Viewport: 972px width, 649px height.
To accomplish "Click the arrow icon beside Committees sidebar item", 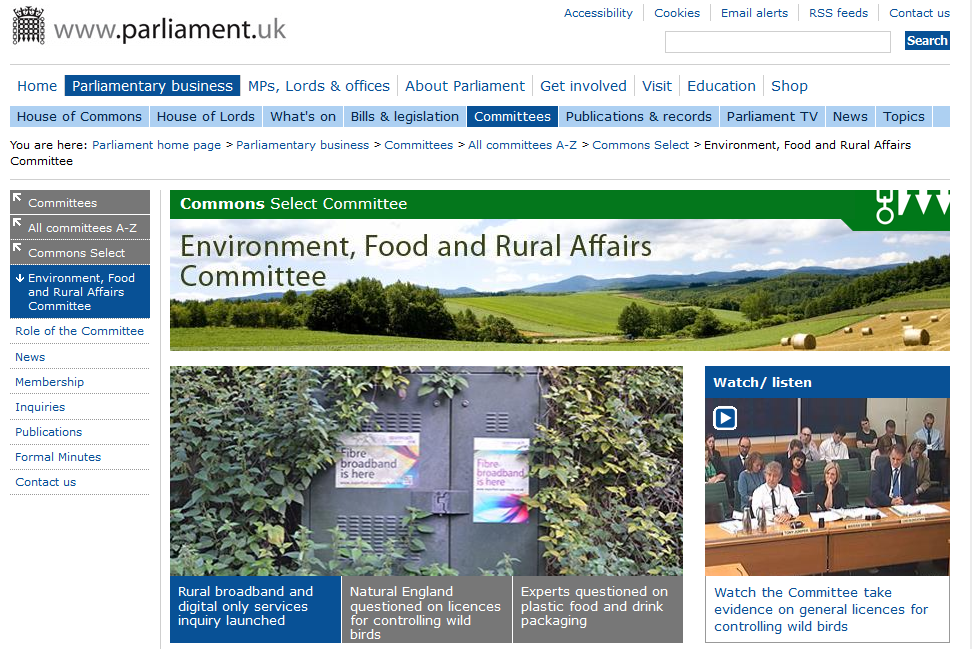I will (17, 198).
